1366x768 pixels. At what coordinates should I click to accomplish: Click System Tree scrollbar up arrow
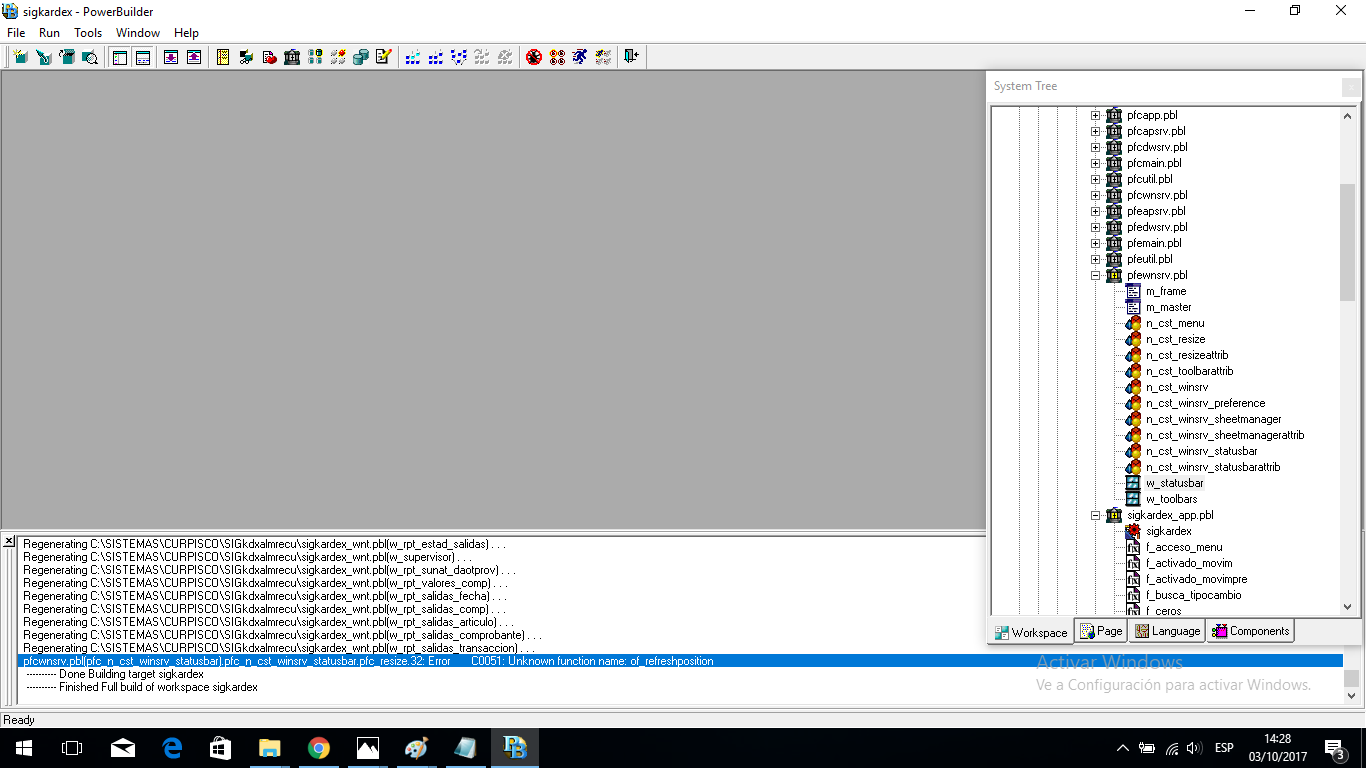pos(1347,116)
